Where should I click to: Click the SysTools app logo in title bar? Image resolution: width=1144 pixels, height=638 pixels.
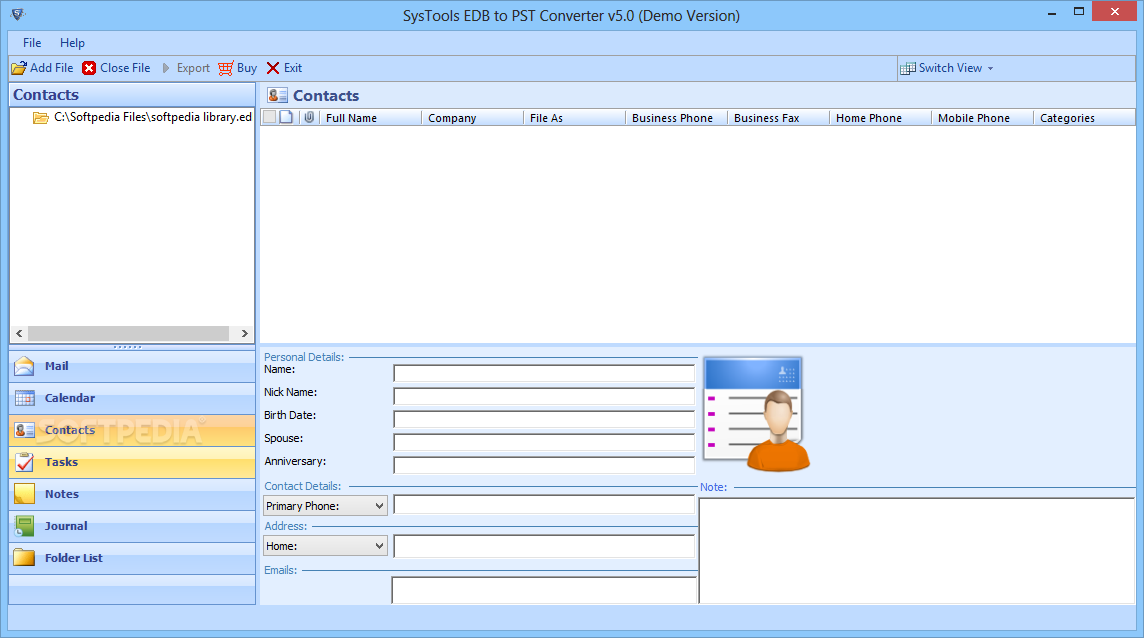(x=18, y=14)
